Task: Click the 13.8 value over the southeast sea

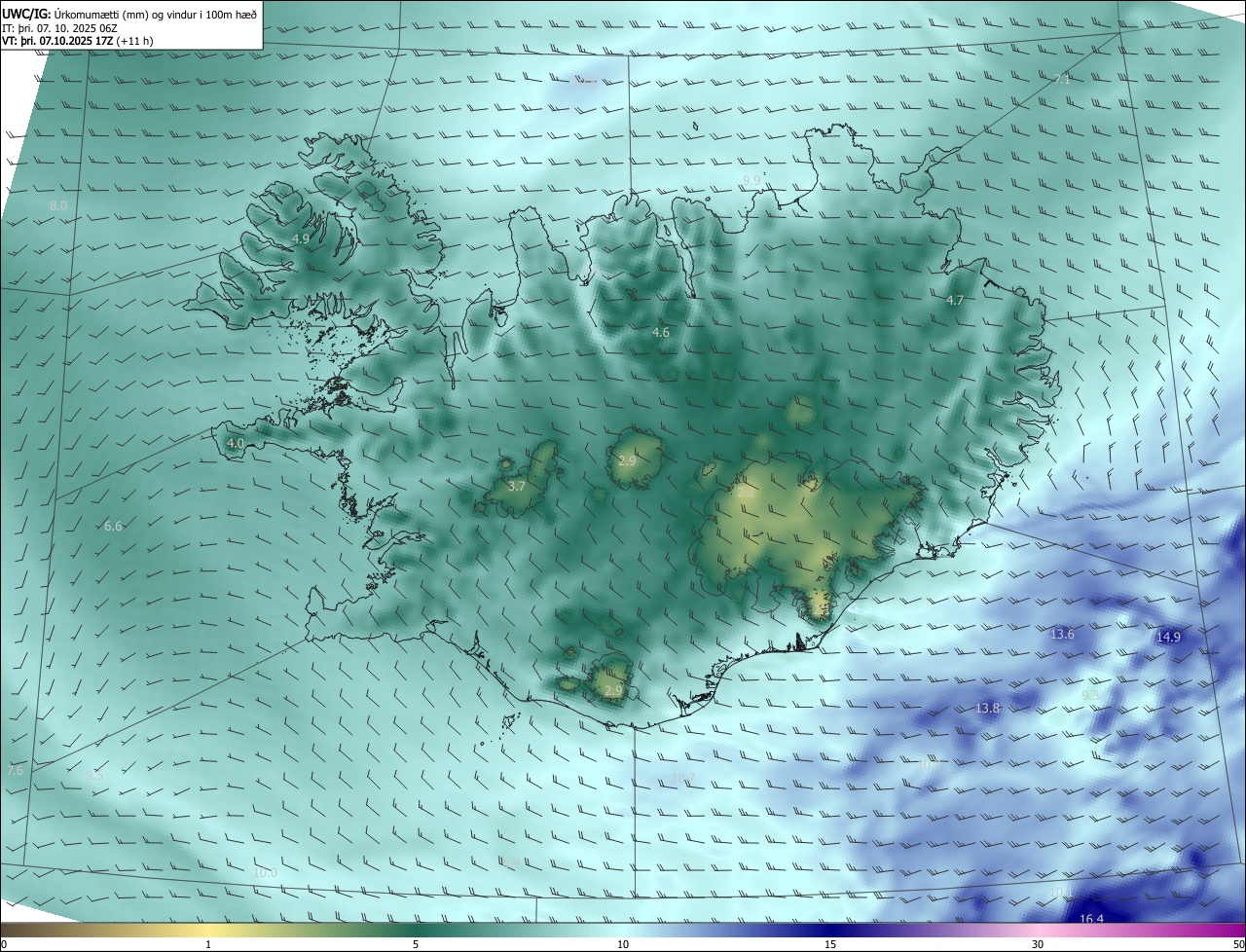Action: pos(987,709)
